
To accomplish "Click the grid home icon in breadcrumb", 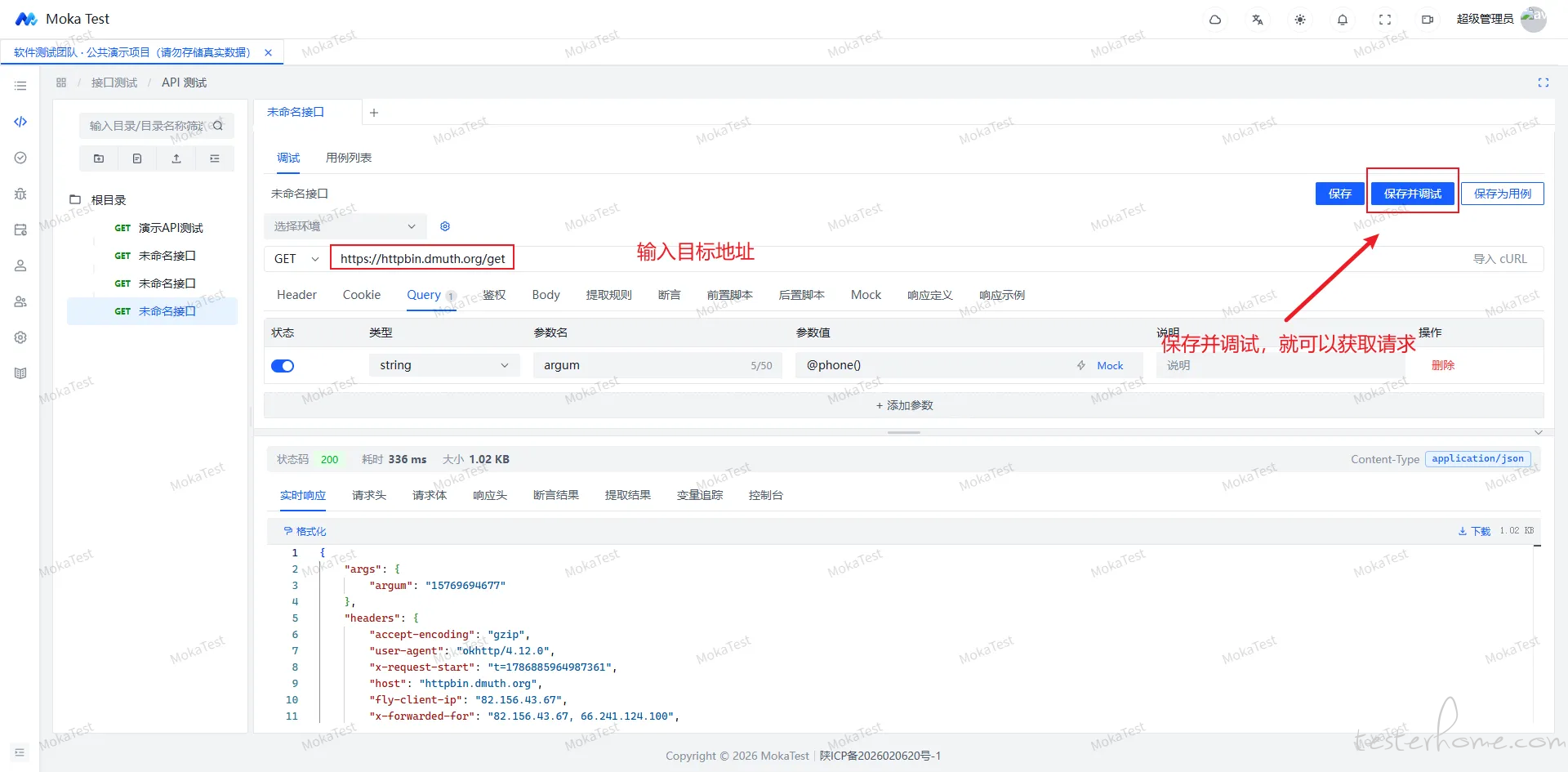I will [61, 83].
